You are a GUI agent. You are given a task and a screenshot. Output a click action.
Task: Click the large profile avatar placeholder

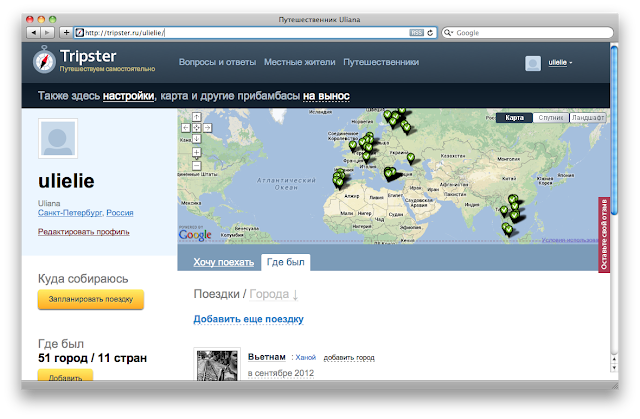tap(58, 138)
